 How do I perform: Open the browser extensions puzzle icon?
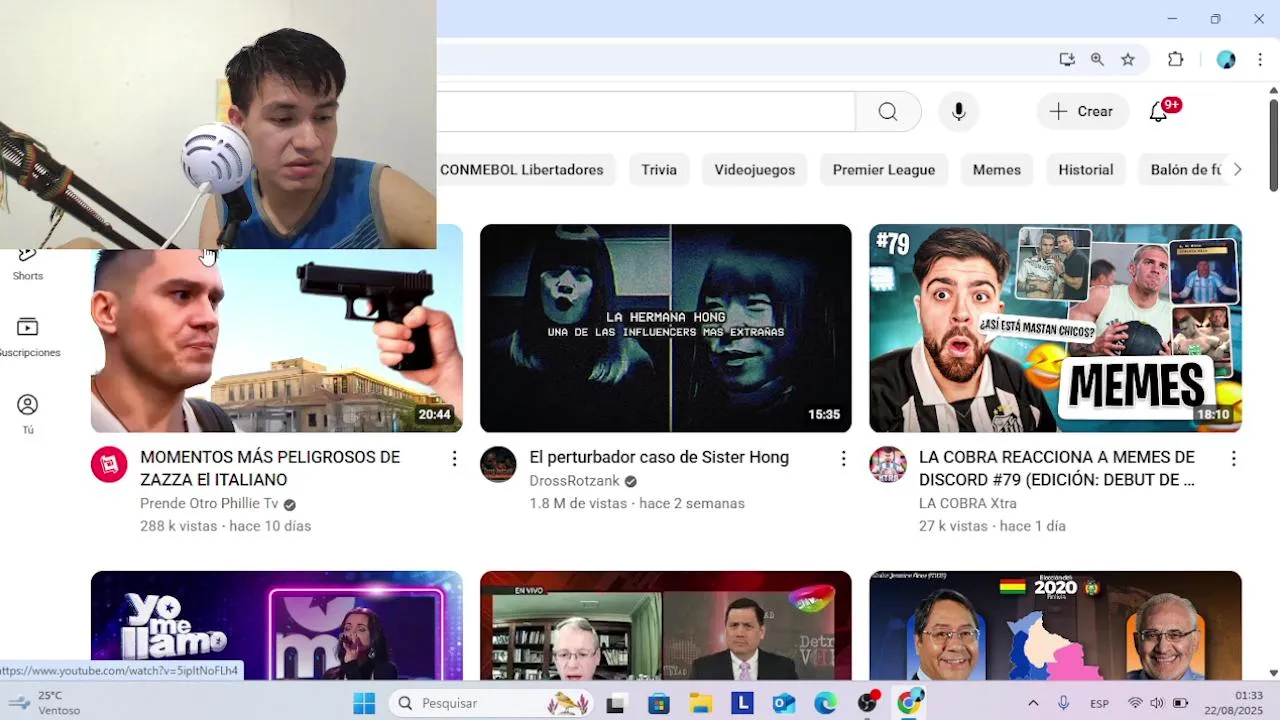1176,59
